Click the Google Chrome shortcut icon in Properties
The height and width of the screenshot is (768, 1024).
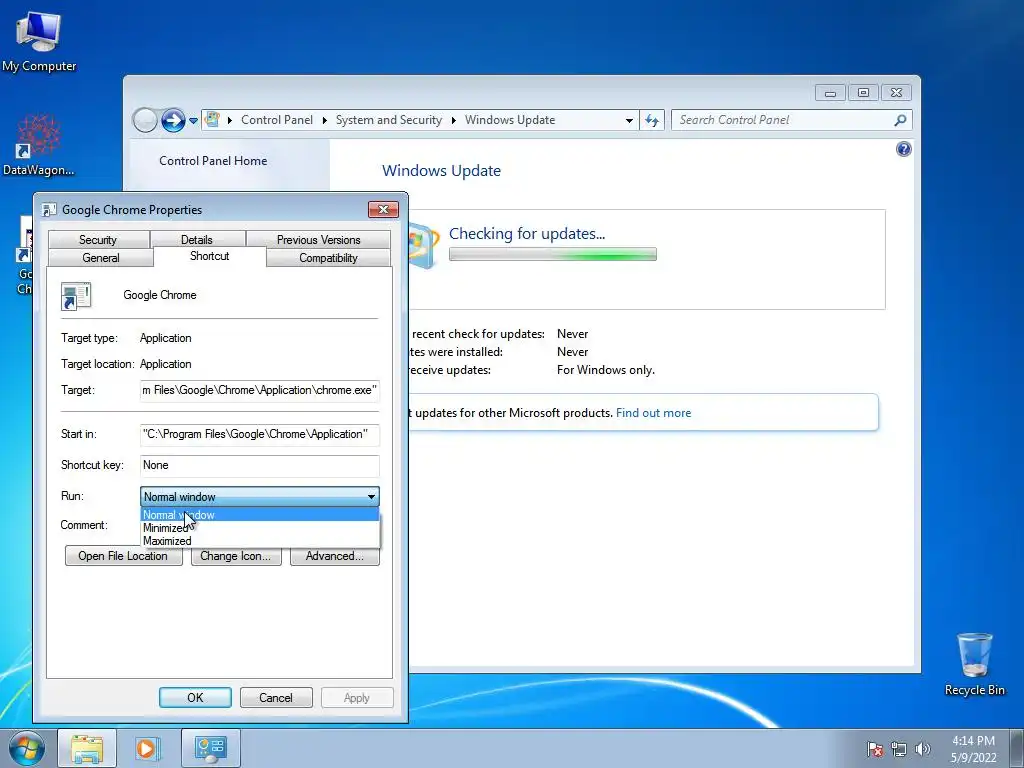76,296
